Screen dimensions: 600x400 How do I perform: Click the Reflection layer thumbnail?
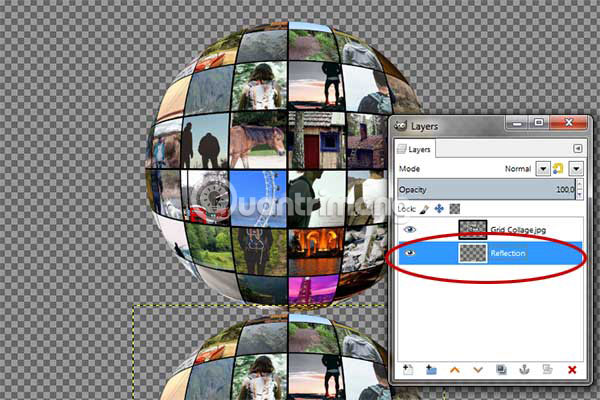[x=472, y=254]
